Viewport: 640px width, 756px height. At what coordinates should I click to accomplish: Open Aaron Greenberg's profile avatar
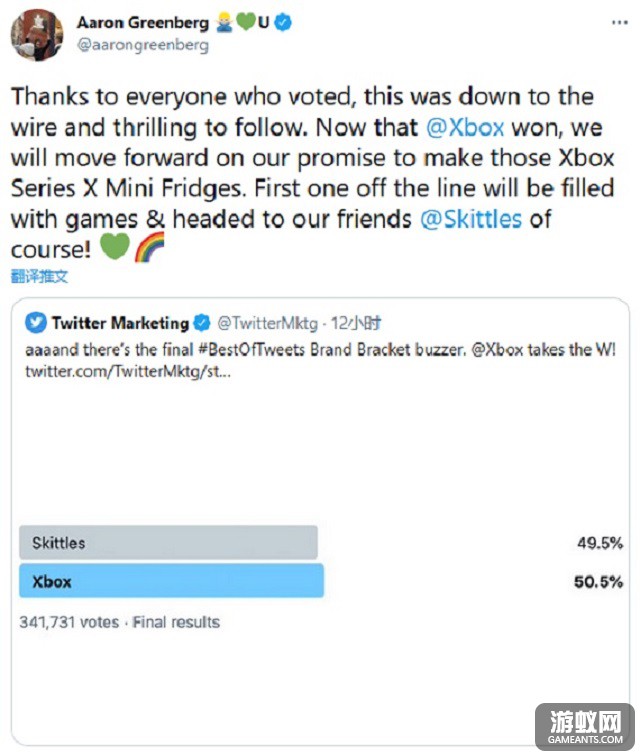click(37, 35)
